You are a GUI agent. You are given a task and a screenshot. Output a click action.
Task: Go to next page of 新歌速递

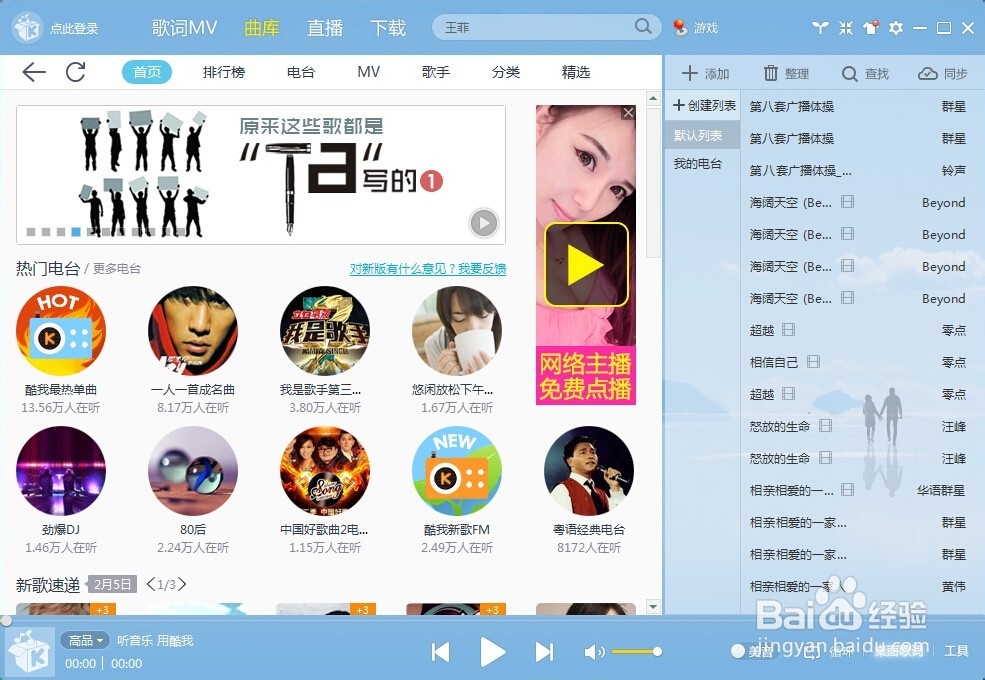click(182, 584)
